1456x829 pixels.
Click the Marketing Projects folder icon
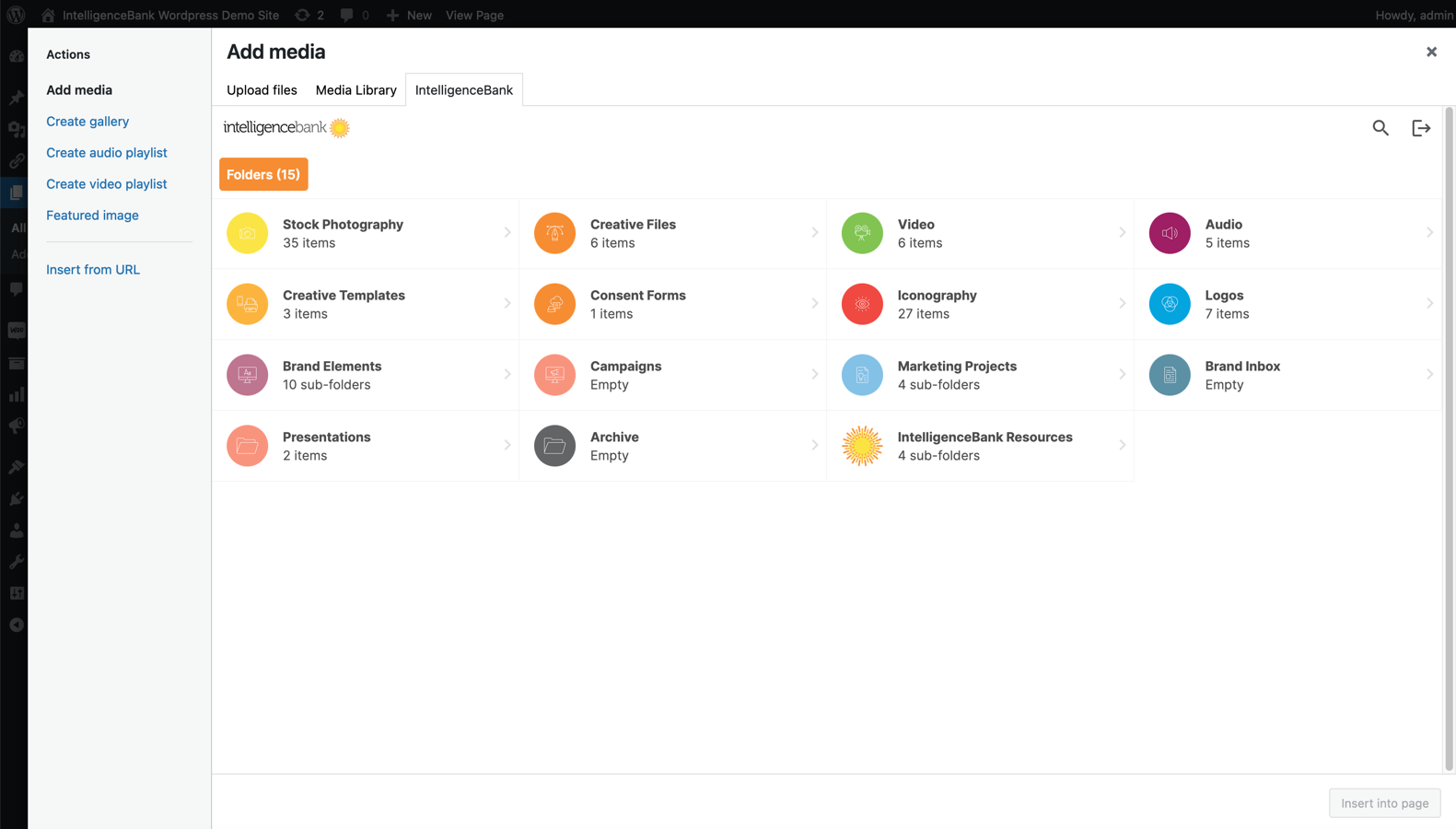point(862,375)
